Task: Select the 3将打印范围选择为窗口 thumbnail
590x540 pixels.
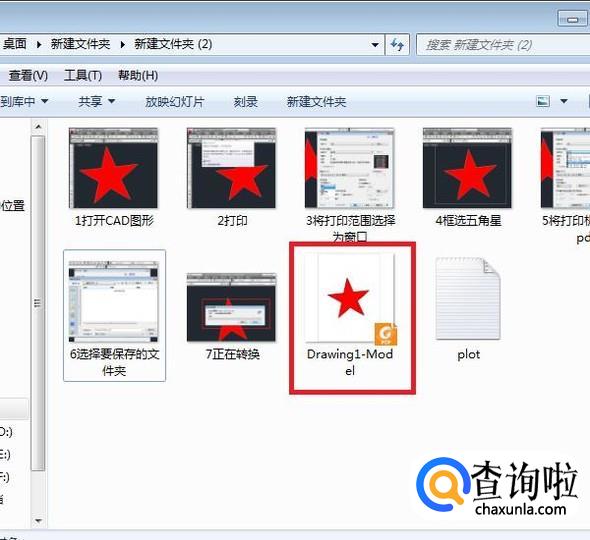Action: pyautogui.click(x=350, y=168)
